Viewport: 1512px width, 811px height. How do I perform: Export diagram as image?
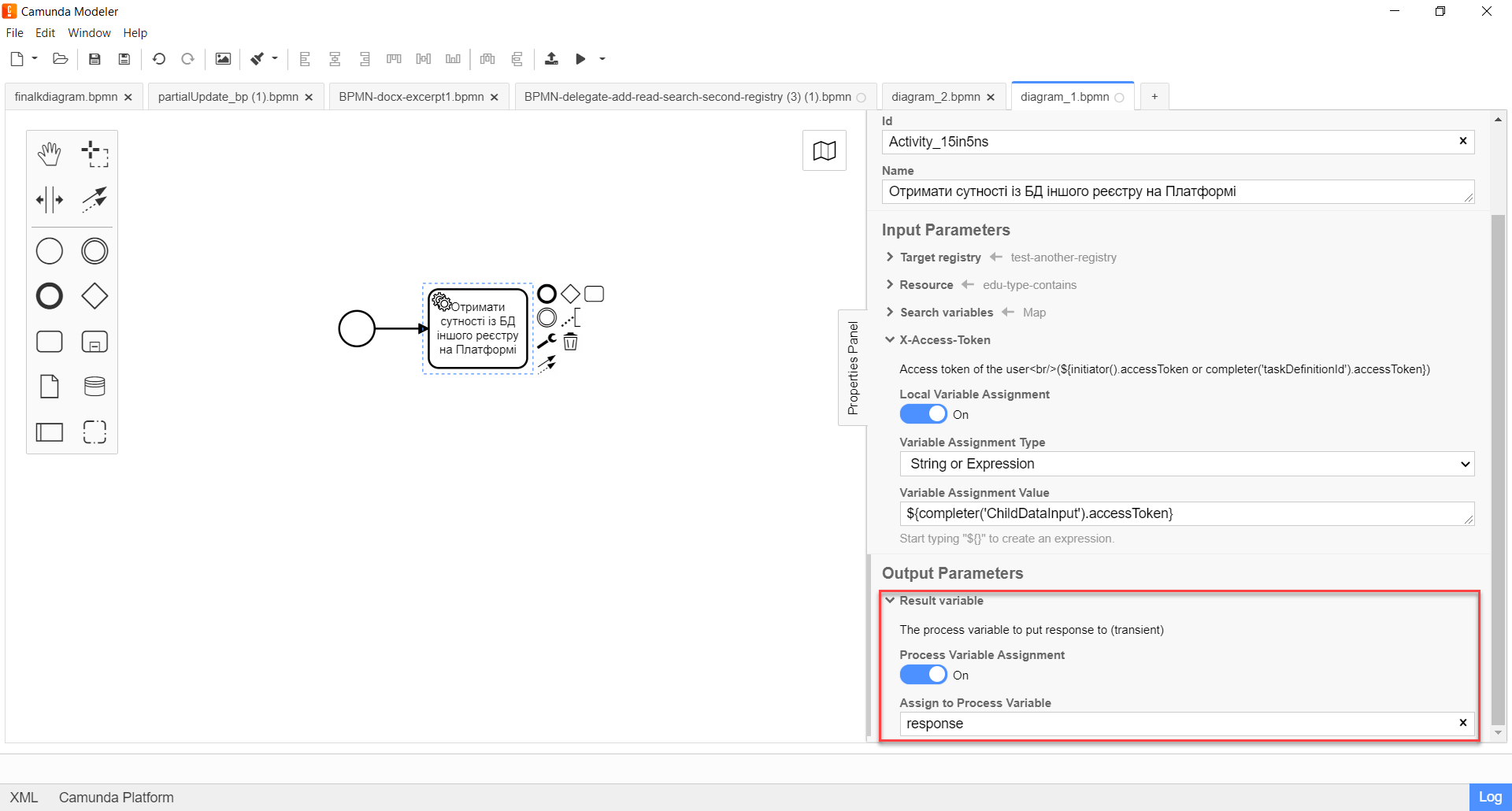[223, 59]
